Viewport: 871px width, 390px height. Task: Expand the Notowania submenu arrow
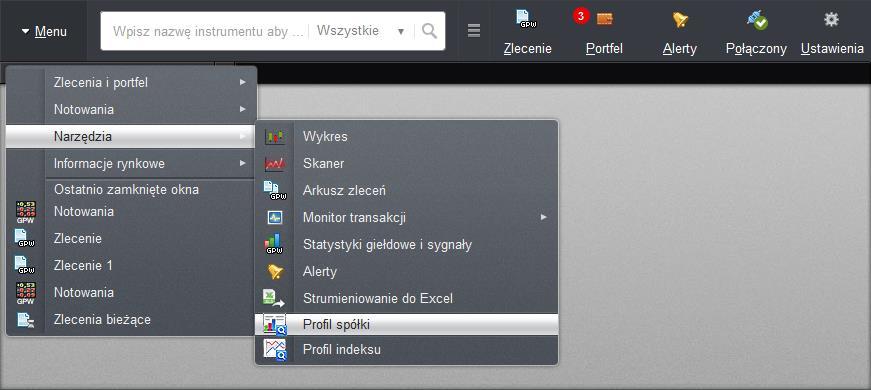243,109
